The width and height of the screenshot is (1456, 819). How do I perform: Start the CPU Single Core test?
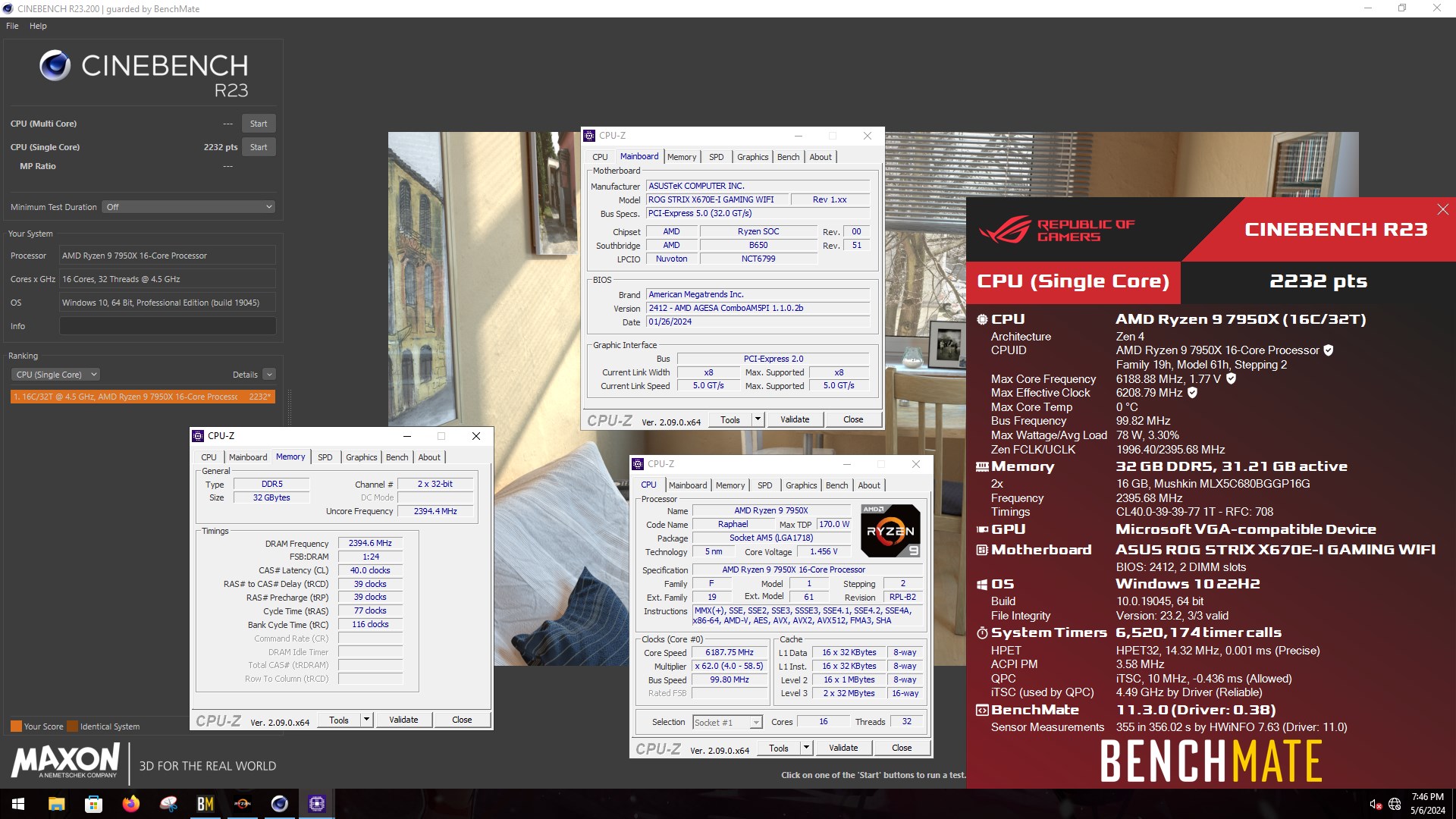tap(259, 147)
